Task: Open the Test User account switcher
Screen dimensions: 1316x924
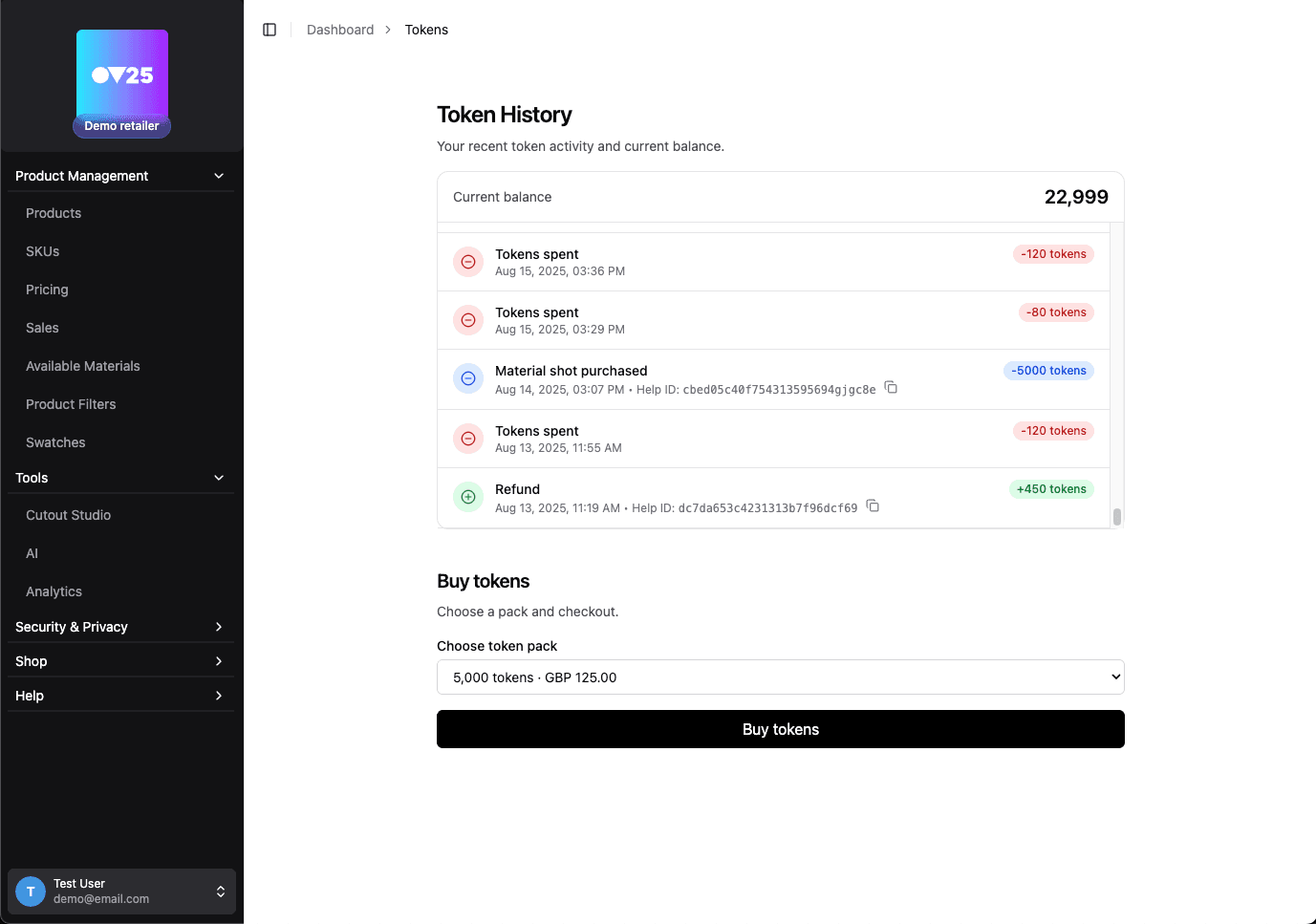Action: (220, 891)
